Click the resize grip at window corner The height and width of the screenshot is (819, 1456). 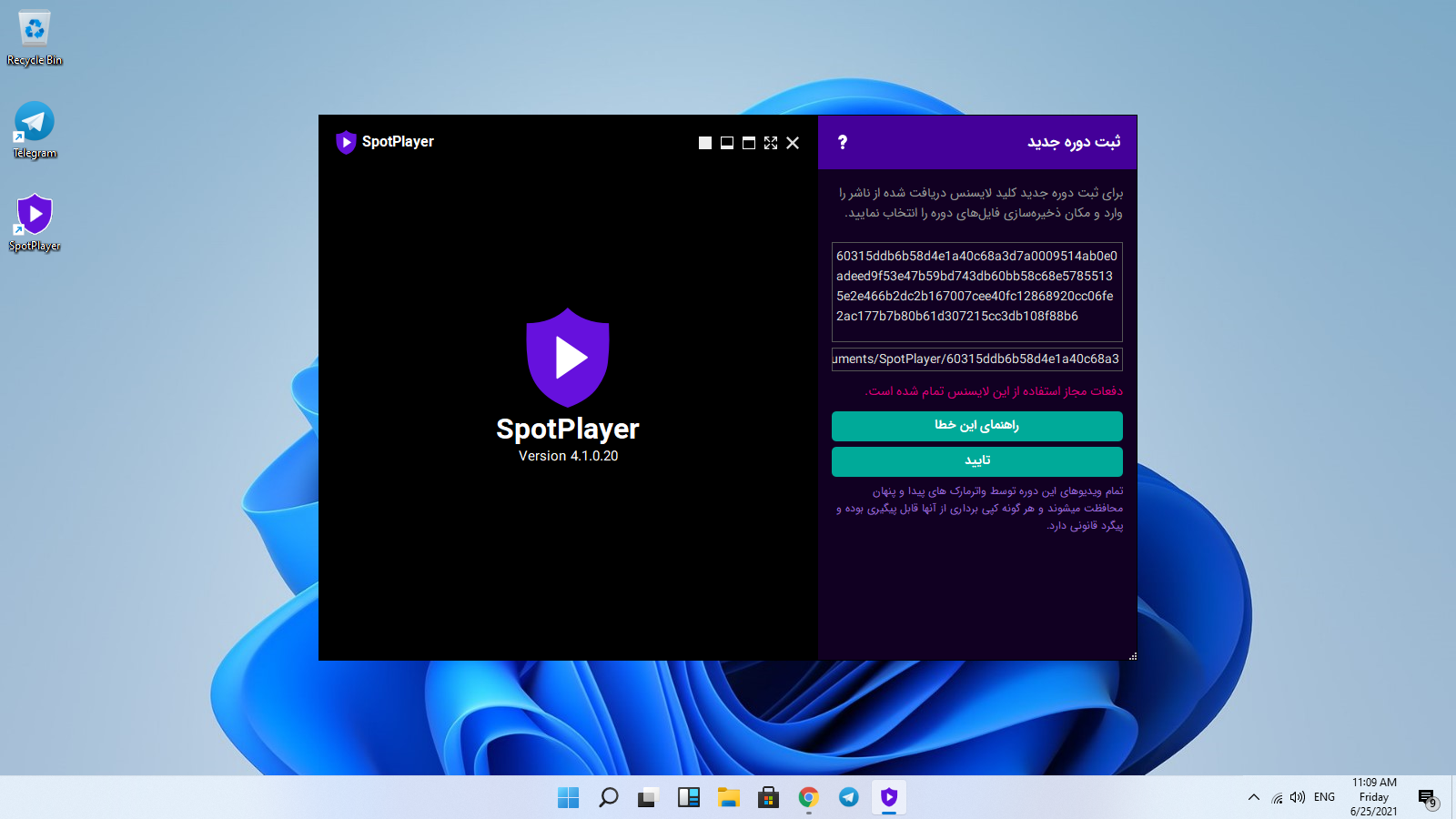[1132, 656]
